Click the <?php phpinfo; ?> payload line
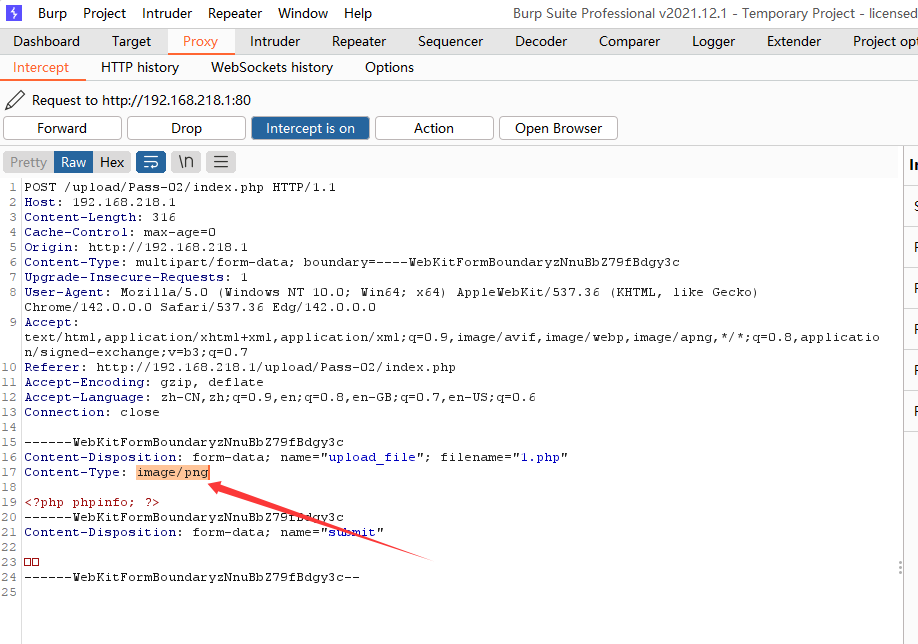 (92, 502)
